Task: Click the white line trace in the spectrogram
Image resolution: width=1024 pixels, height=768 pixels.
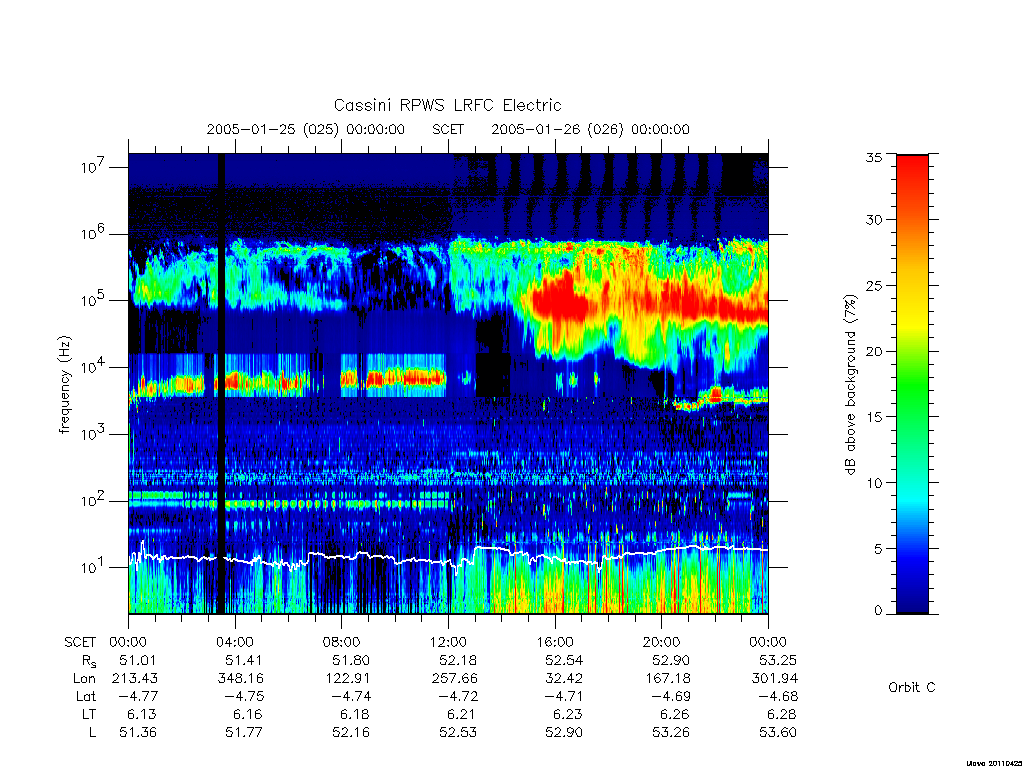Action: [x=448, y=557]
